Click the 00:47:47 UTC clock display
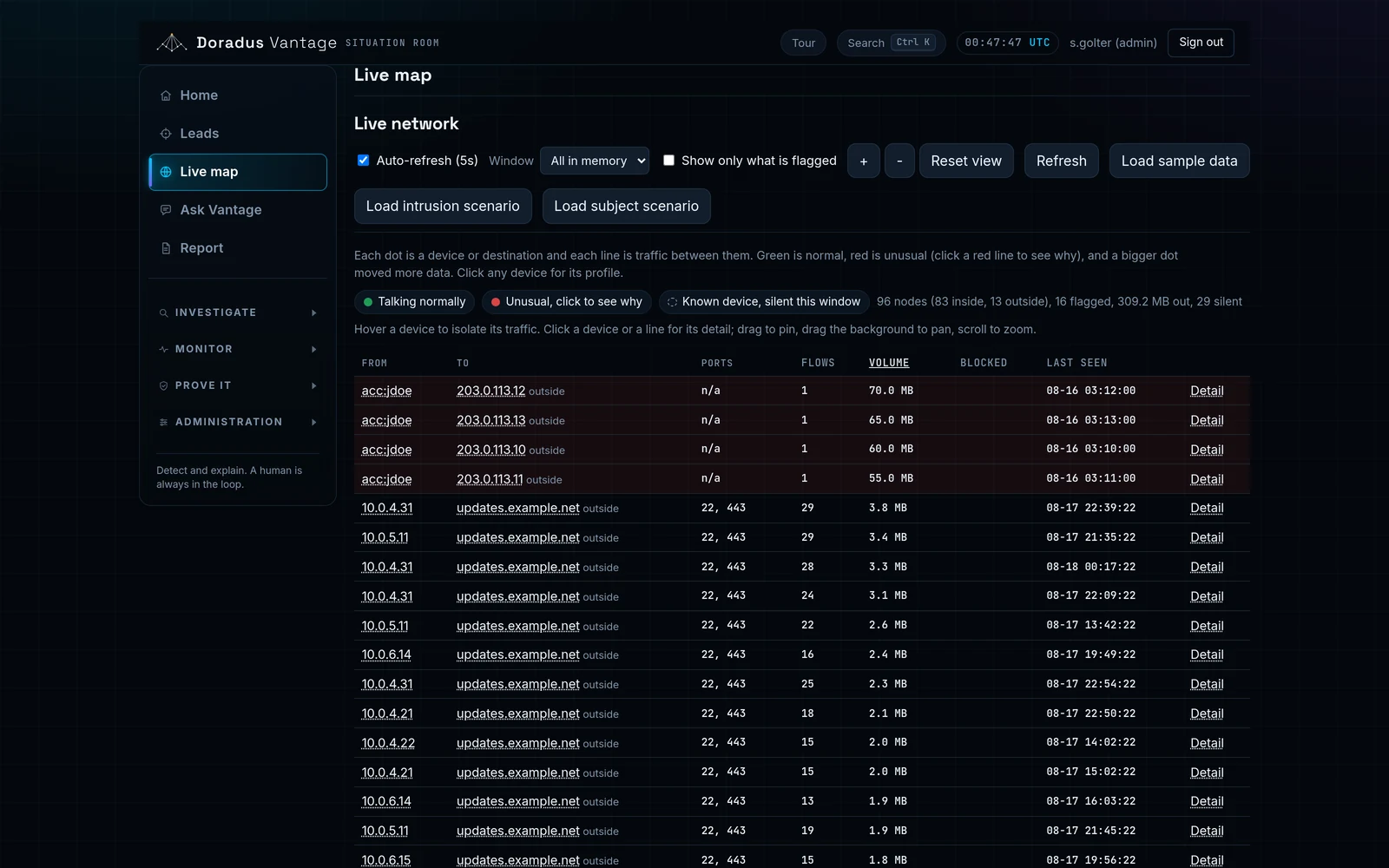 click(x=1007, y=43)
